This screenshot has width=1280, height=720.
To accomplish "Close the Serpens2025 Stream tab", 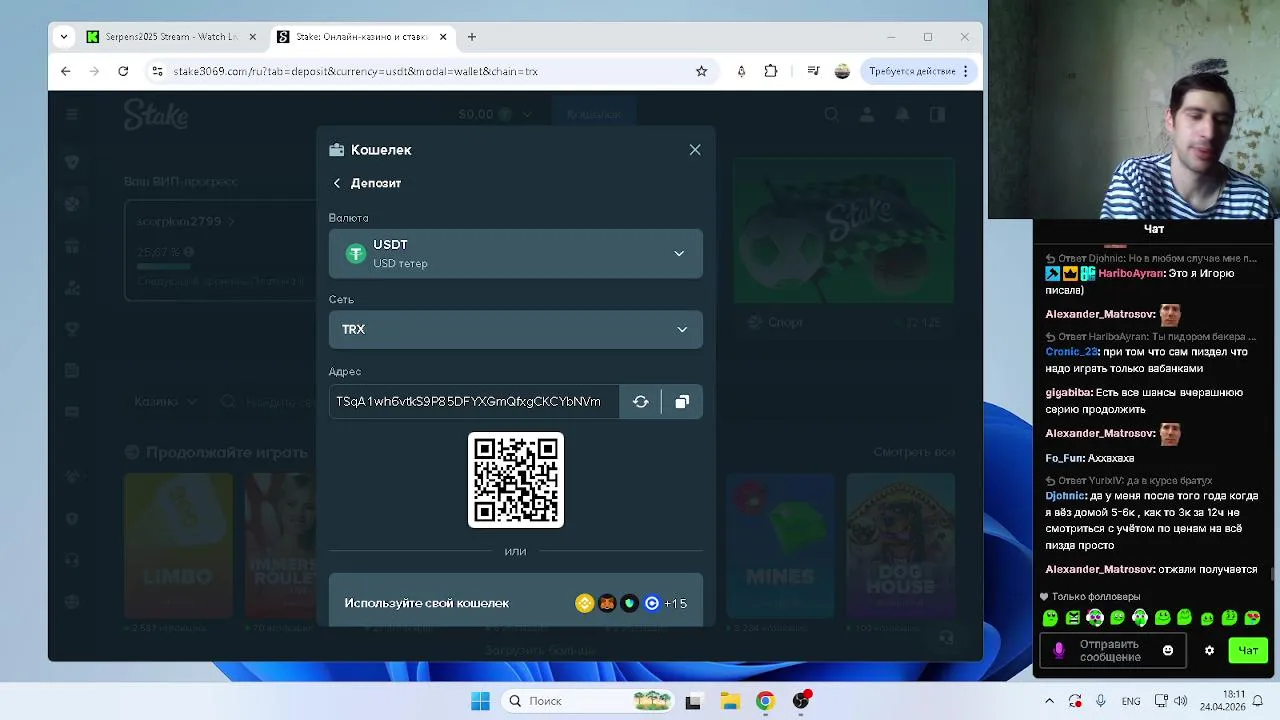I will (253, 37).
